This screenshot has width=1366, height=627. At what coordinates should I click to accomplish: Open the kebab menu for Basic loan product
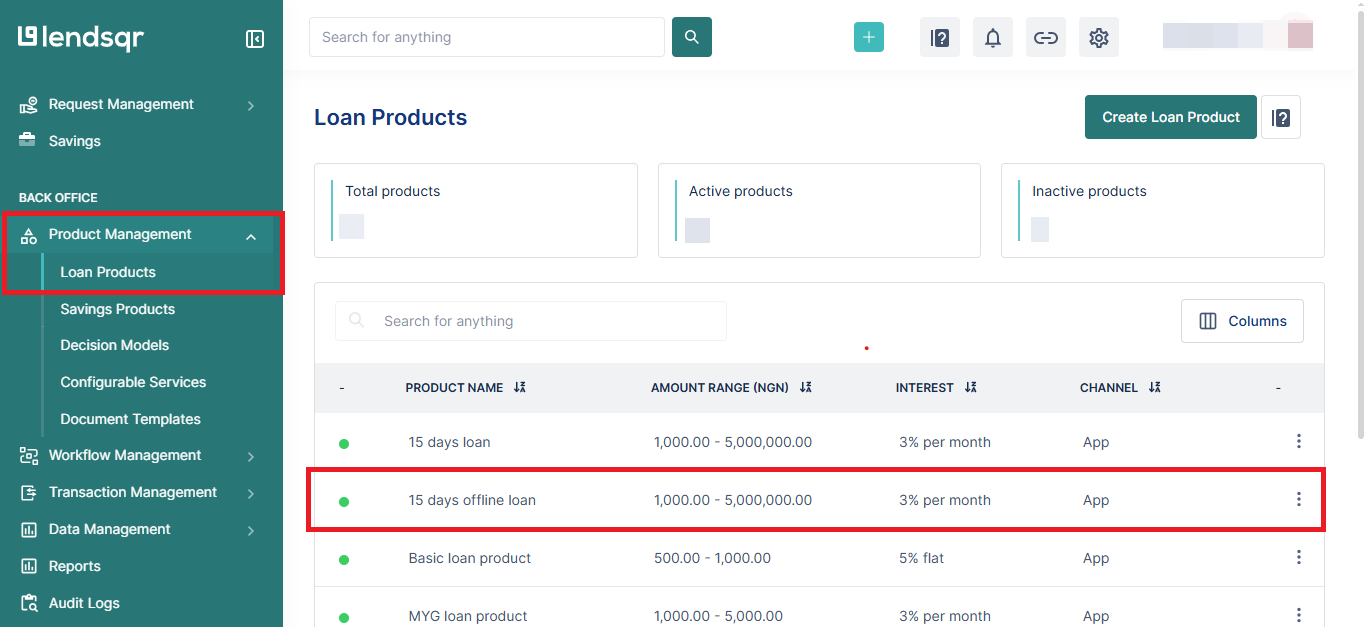[1298, 557]
